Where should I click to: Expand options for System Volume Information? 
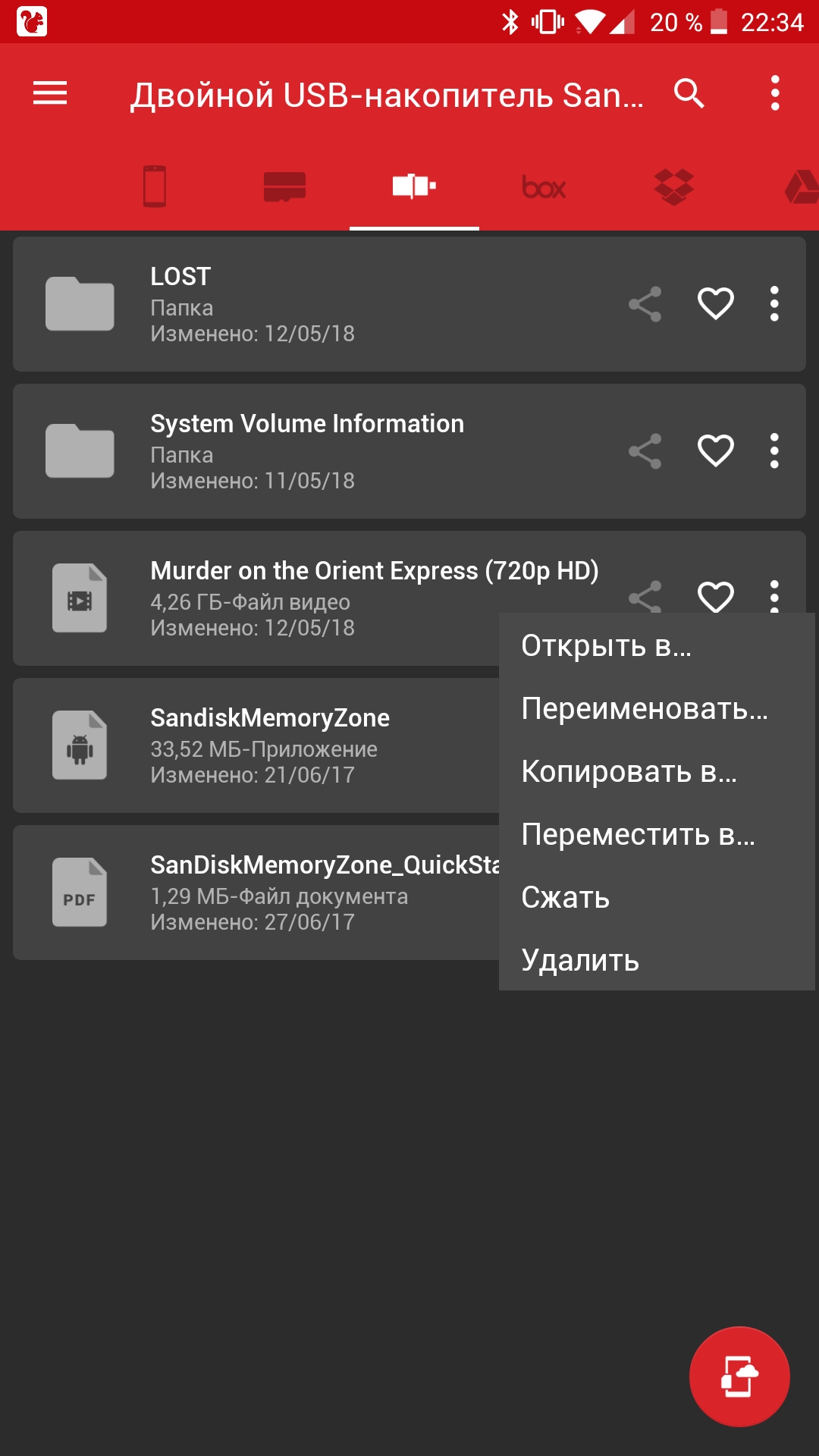774,451
